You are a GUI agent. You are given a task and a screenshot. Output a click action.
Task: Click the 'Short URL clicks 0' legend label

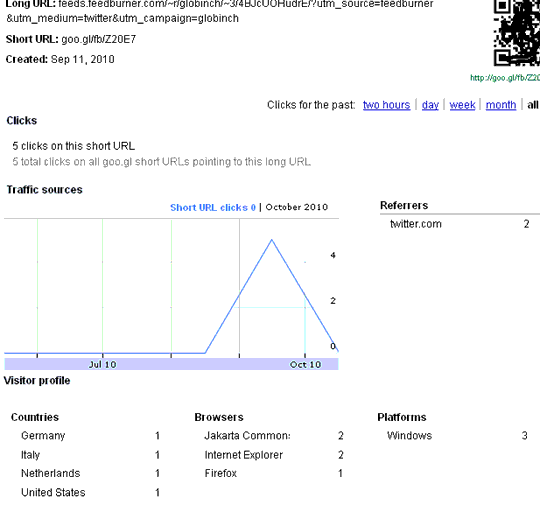213,207
